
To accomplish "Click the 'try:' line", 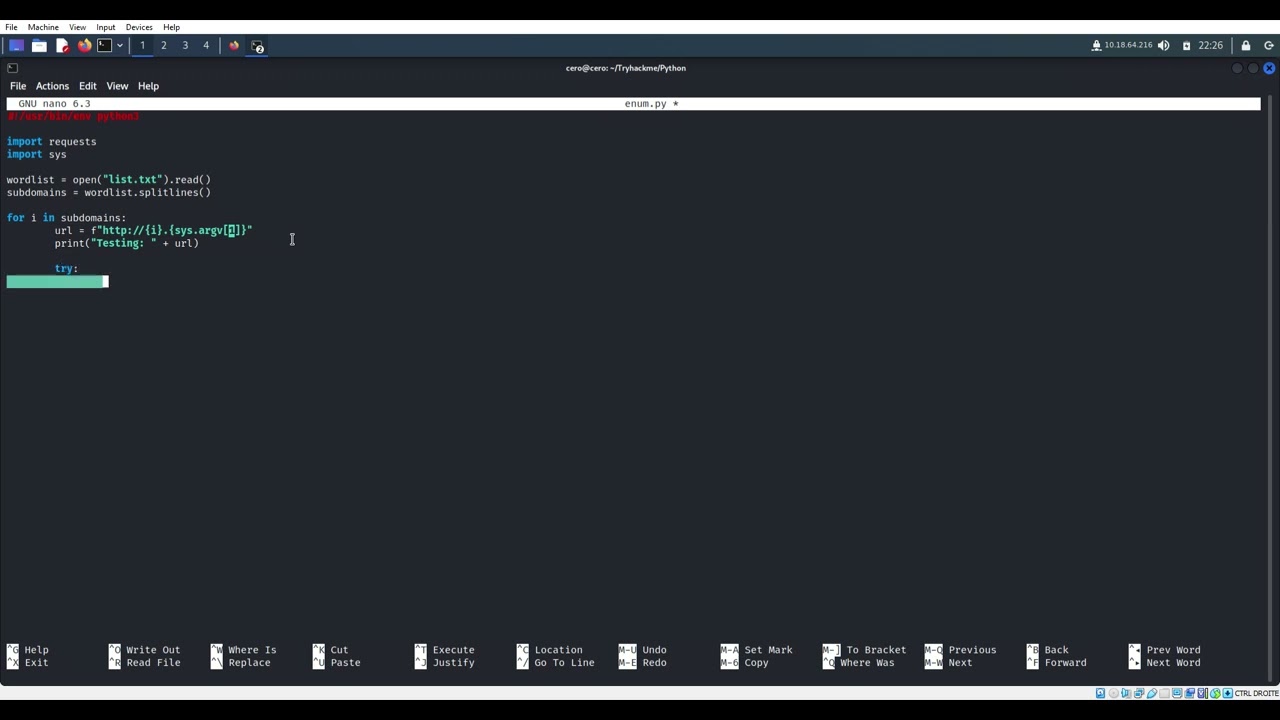I will pyautogui.click(x=66, y=269).
